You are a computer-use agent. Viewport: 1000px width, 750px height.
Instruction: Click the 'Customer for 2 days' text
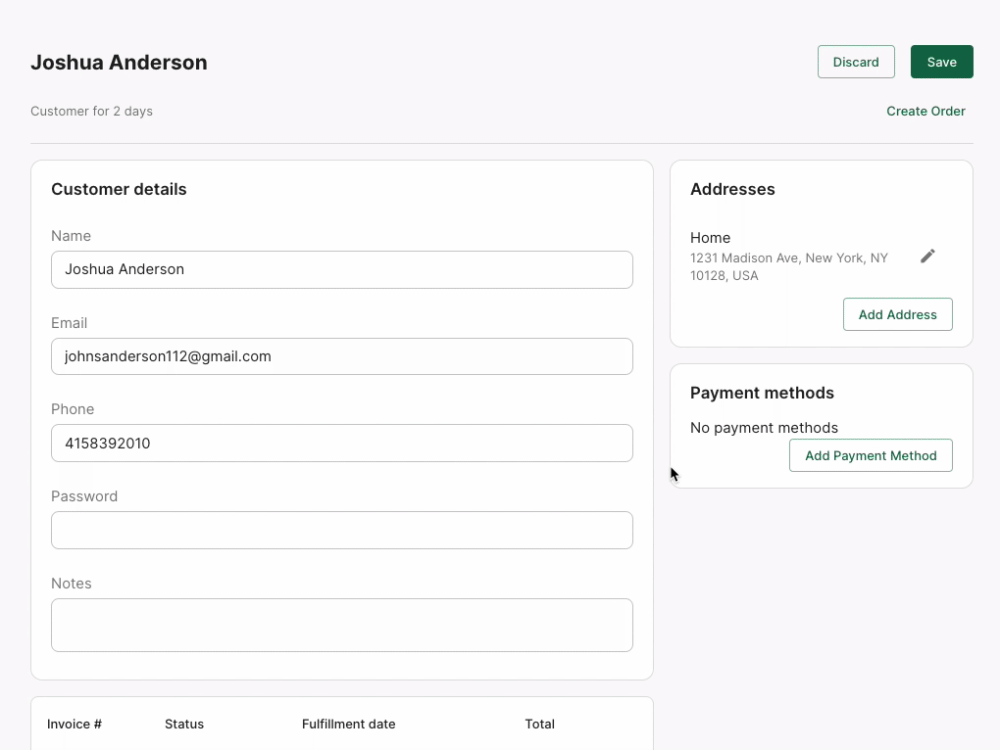[x=92, y=111]
